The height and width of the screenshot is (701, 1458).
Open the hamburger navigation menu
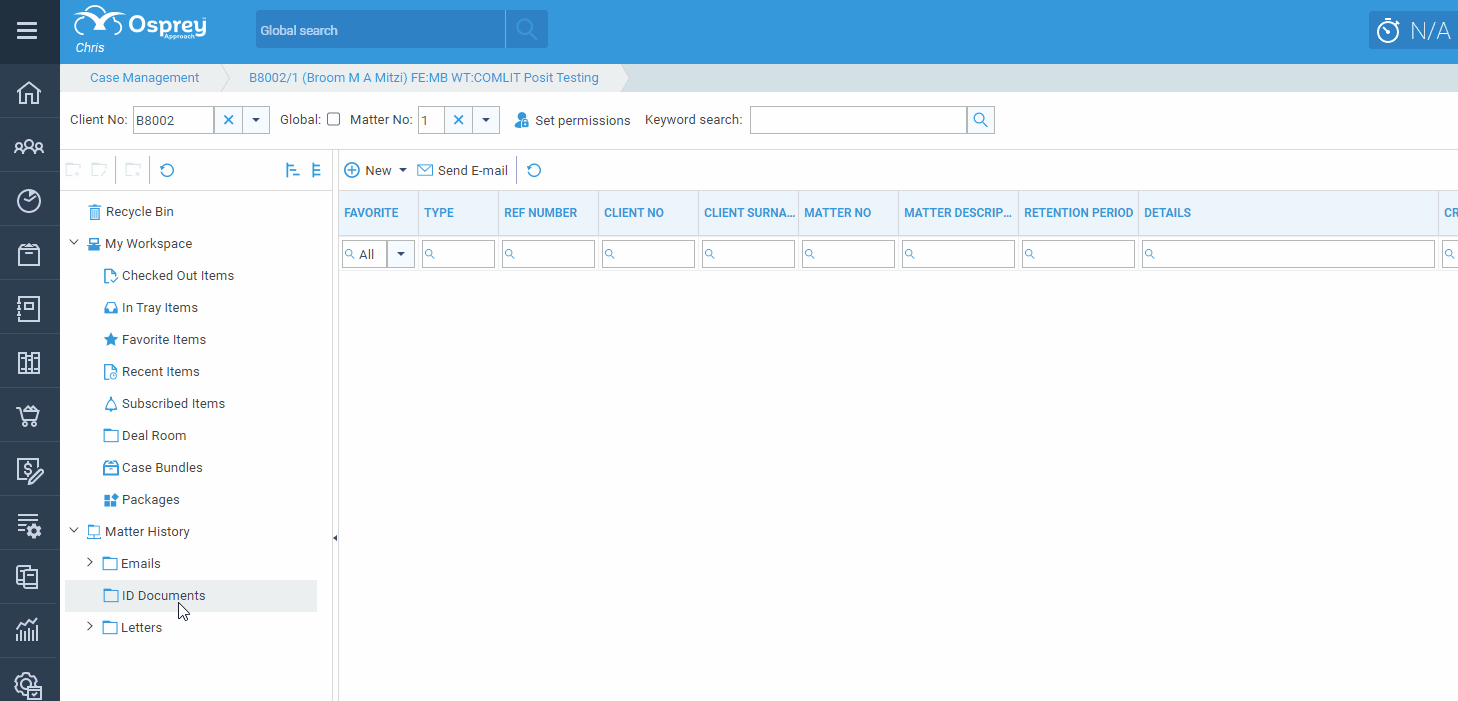[27, 31]
